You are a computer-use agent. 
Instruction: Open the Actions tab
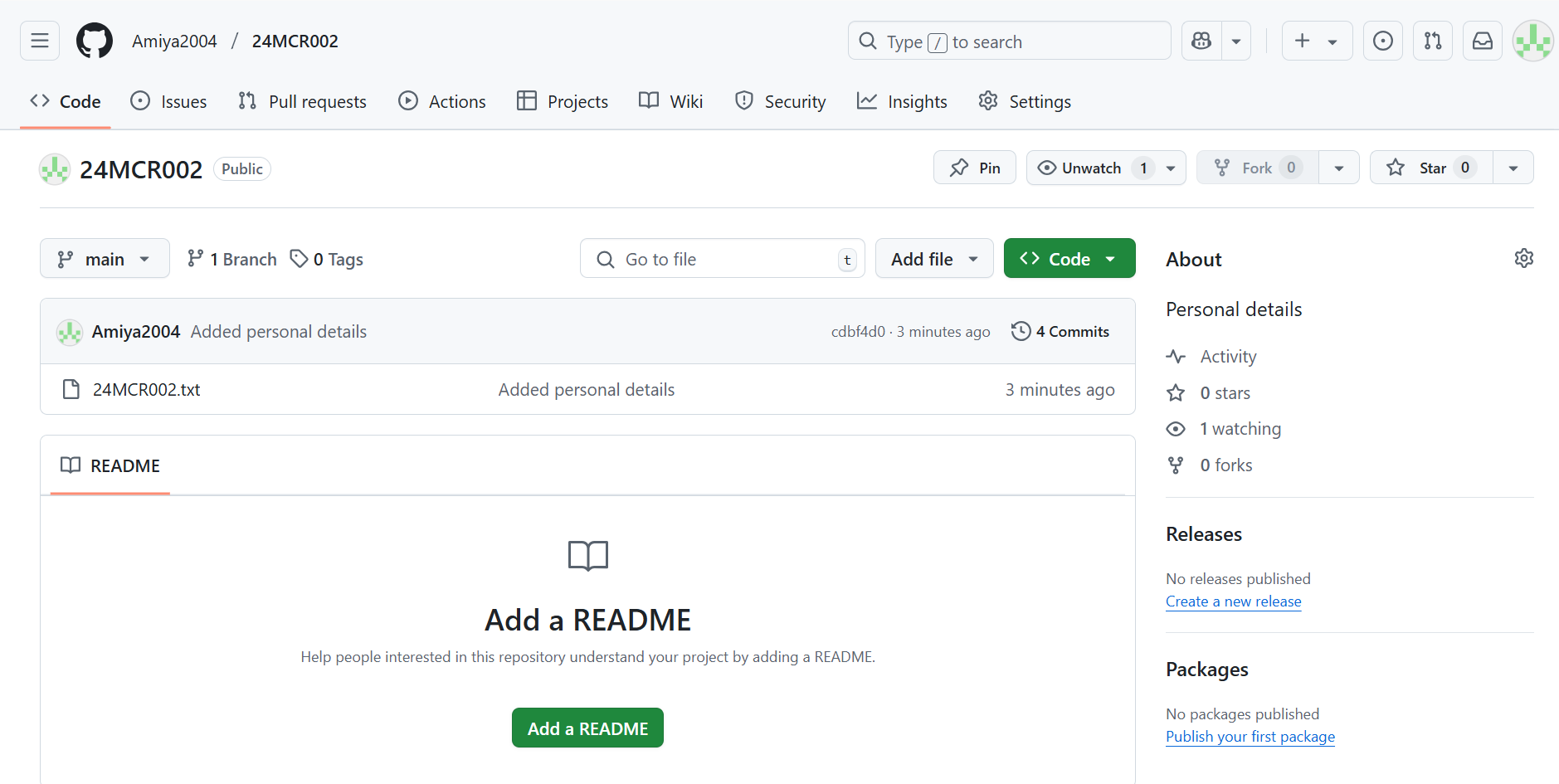pyautogui.click(x=442, y=101)
